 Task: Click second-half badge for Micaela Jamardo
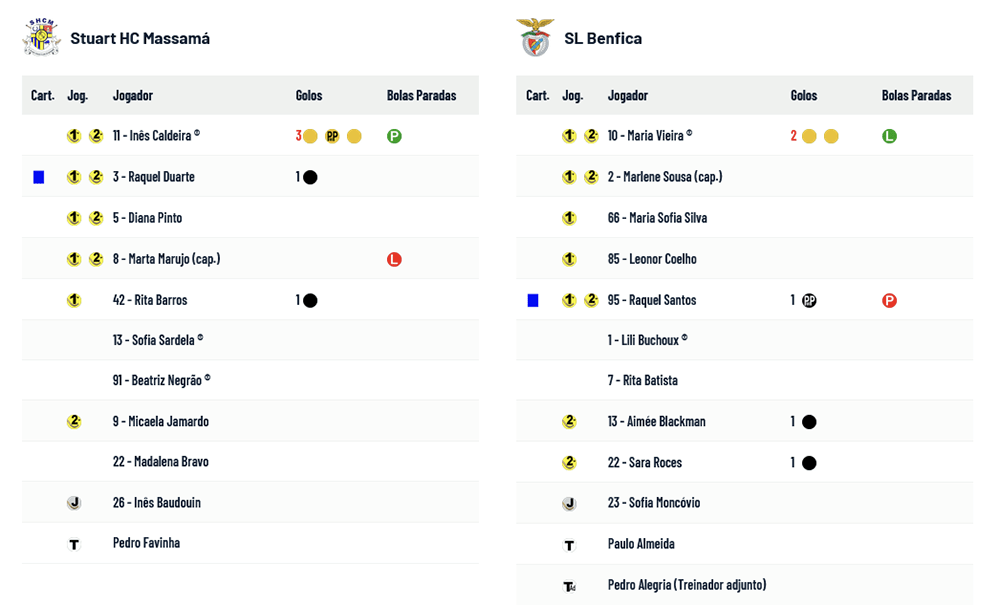pyautogui.click(x=74, y=422)
